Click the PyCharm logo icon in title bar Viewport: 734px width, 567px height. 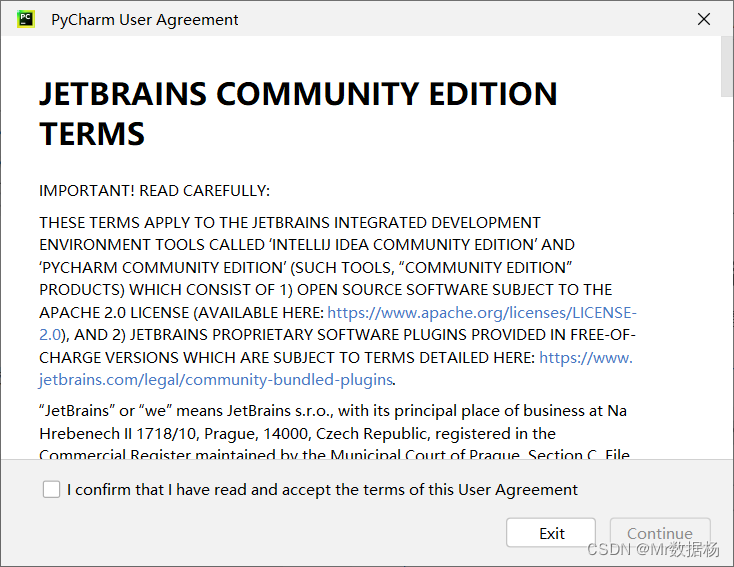pyautogui.click(x=26, y=19)
